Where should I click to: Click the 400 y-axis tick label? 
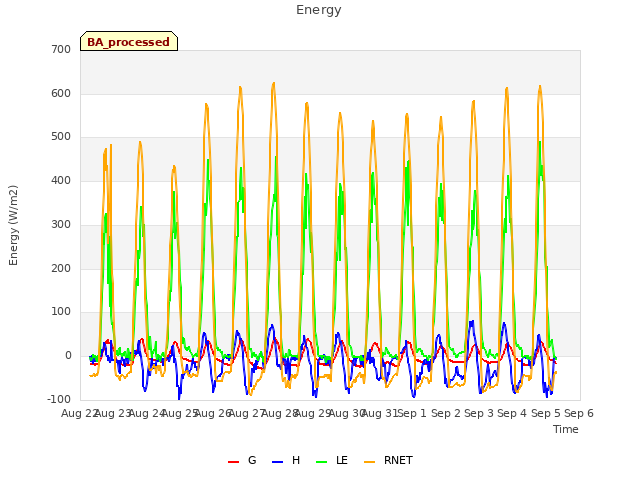[x=61, y=180]
